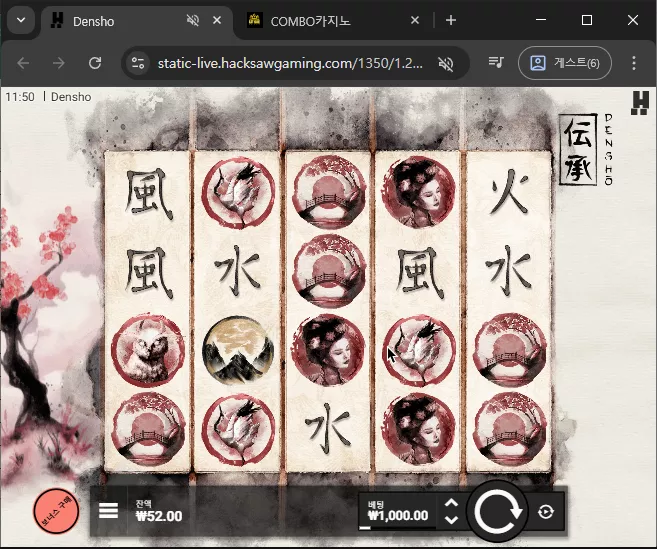Click the geisha symbol atop reel four
Screen dimensions: 657x549
[419, 192]
